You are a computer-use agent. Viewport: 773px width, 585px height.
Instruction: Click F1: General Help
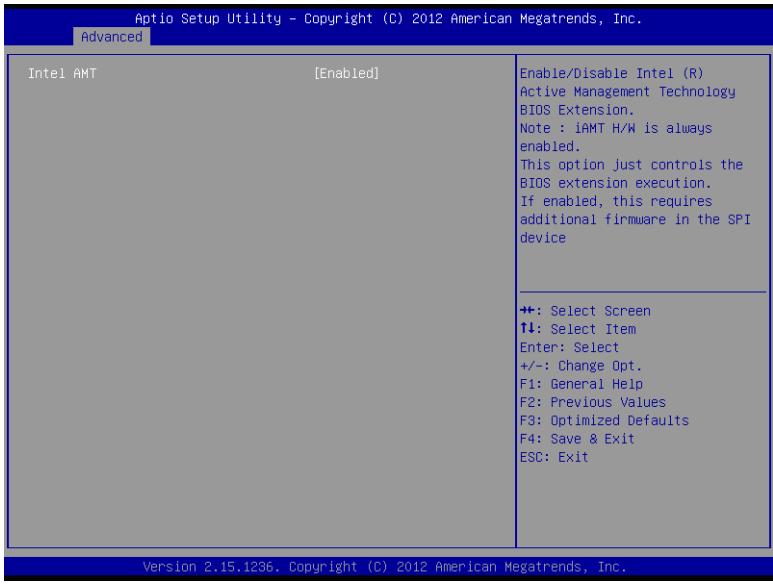pos(581,384)
